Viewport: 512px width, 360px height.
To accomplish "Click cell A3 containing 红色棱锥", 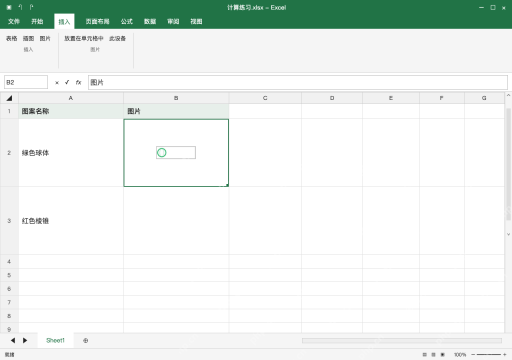I will [x=71, y=221].
